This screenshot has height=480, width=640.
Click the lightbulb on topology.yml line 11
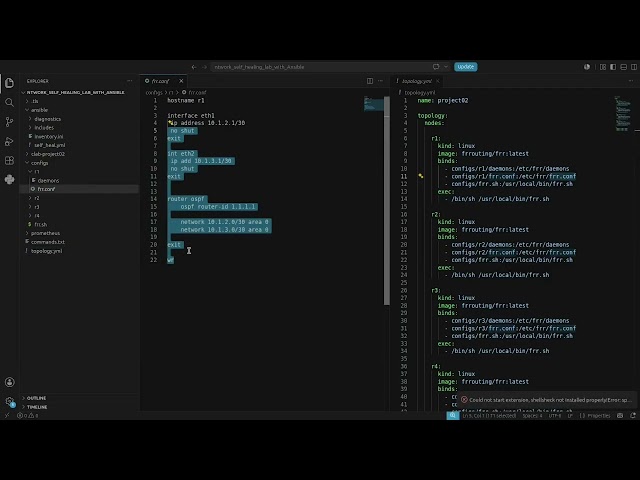pos(421,176)
